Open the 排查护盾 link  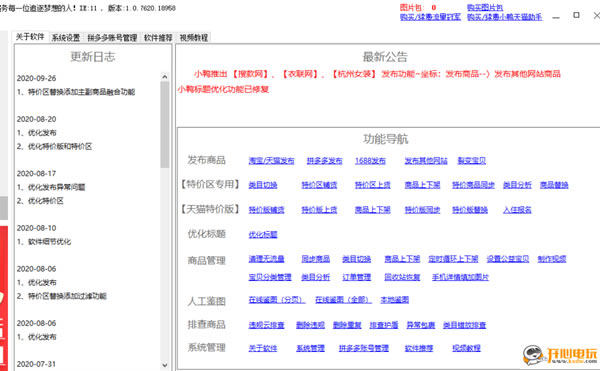click(384, 325)
